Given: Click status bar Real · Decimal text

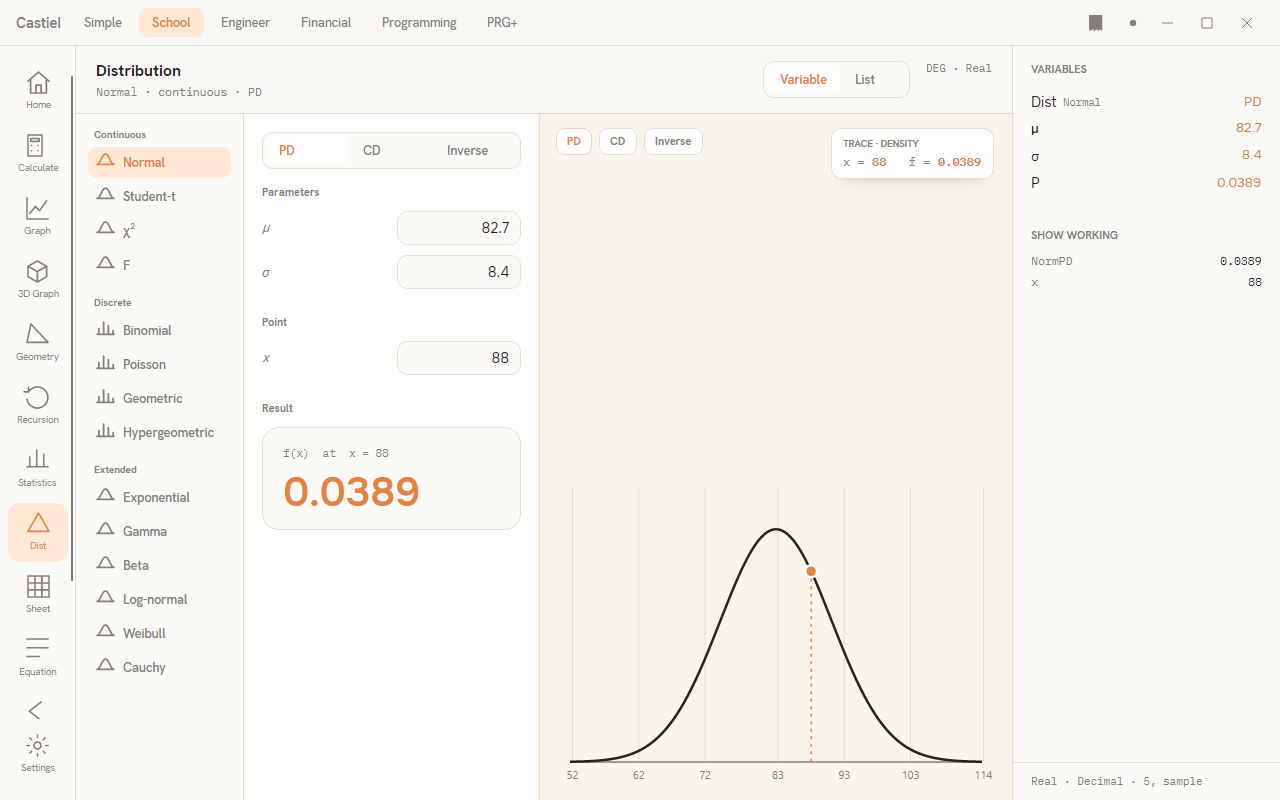Looking at the screenshot, I should click(1116, 781).
